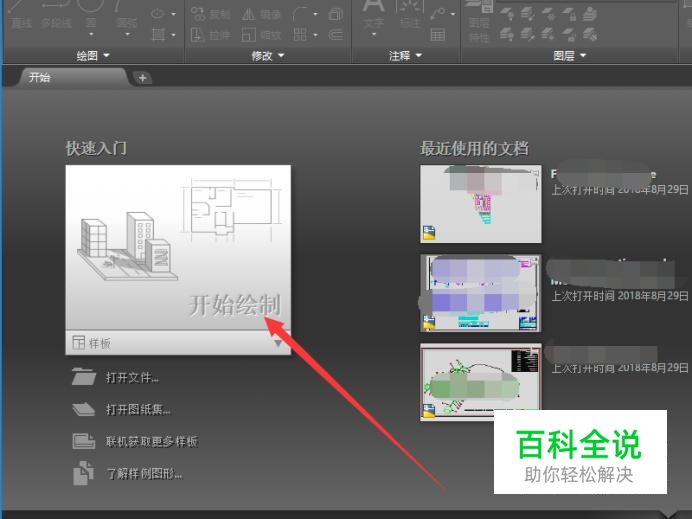This screenshot has width=692, height=519.
Task: Select the Circle (圆) tool
Action: point(91,13)
